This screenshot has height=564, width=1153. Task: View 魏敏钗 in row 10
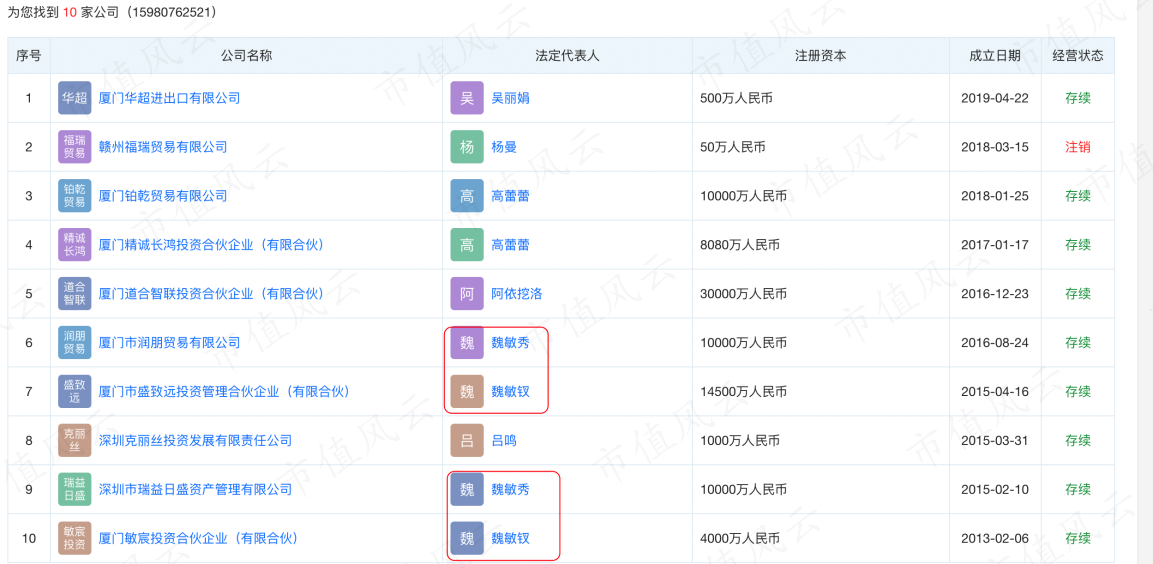pyautogui.click(x=510, y=538)
